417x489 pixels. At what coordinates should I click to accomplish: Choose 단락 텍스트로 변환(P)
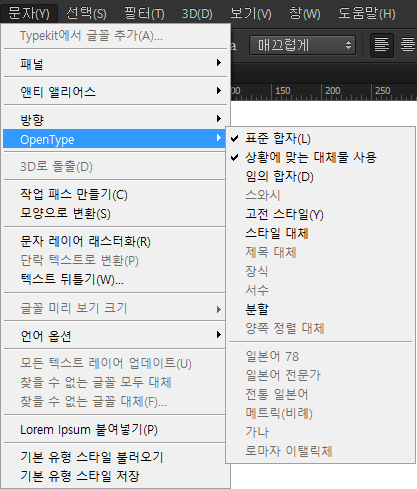click(115, 260)
